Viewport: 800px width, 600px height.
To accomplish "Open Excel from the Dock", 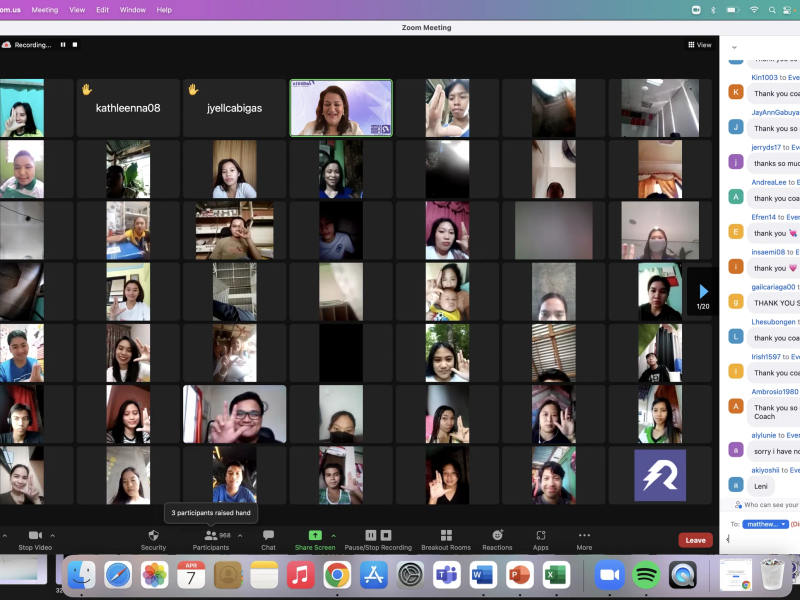I will (556, 574).
